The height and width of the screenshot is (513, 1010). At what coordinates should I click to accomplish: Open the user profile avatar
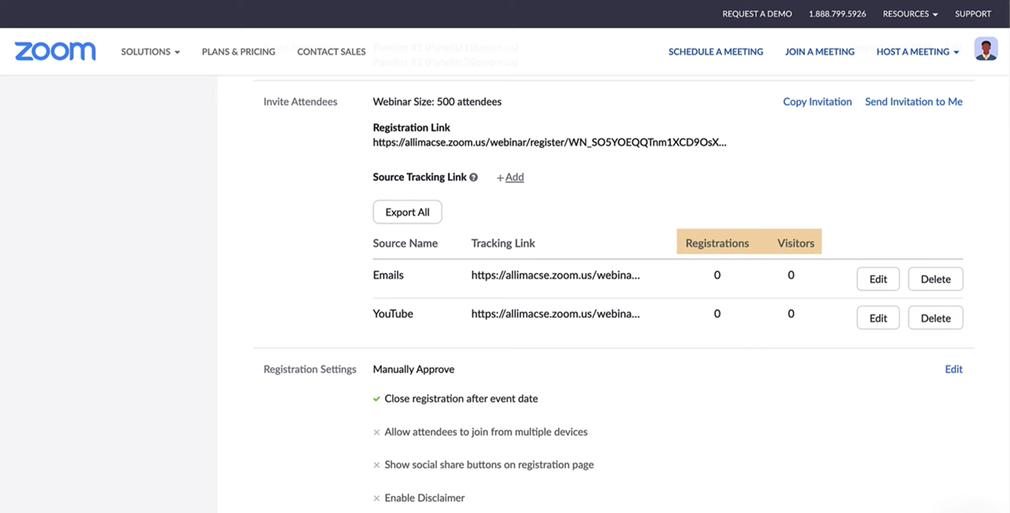pos(985,50)
